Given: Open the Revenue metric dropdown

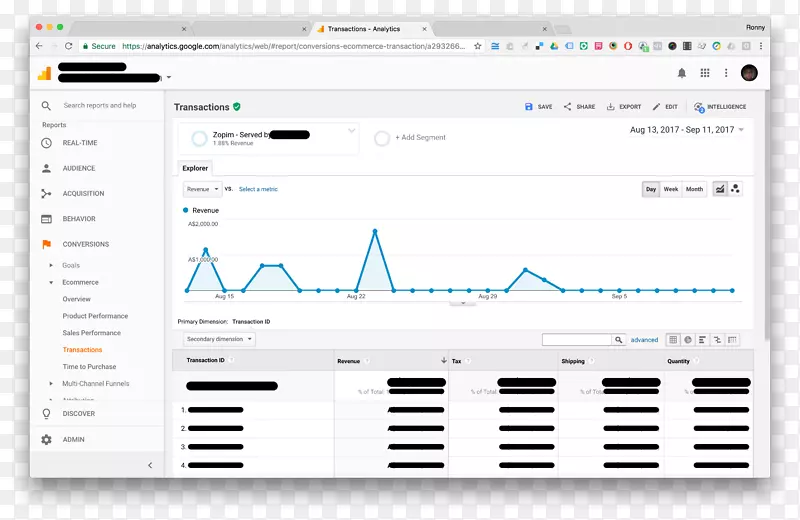Looking at the screenshot, I should (203, 189).
